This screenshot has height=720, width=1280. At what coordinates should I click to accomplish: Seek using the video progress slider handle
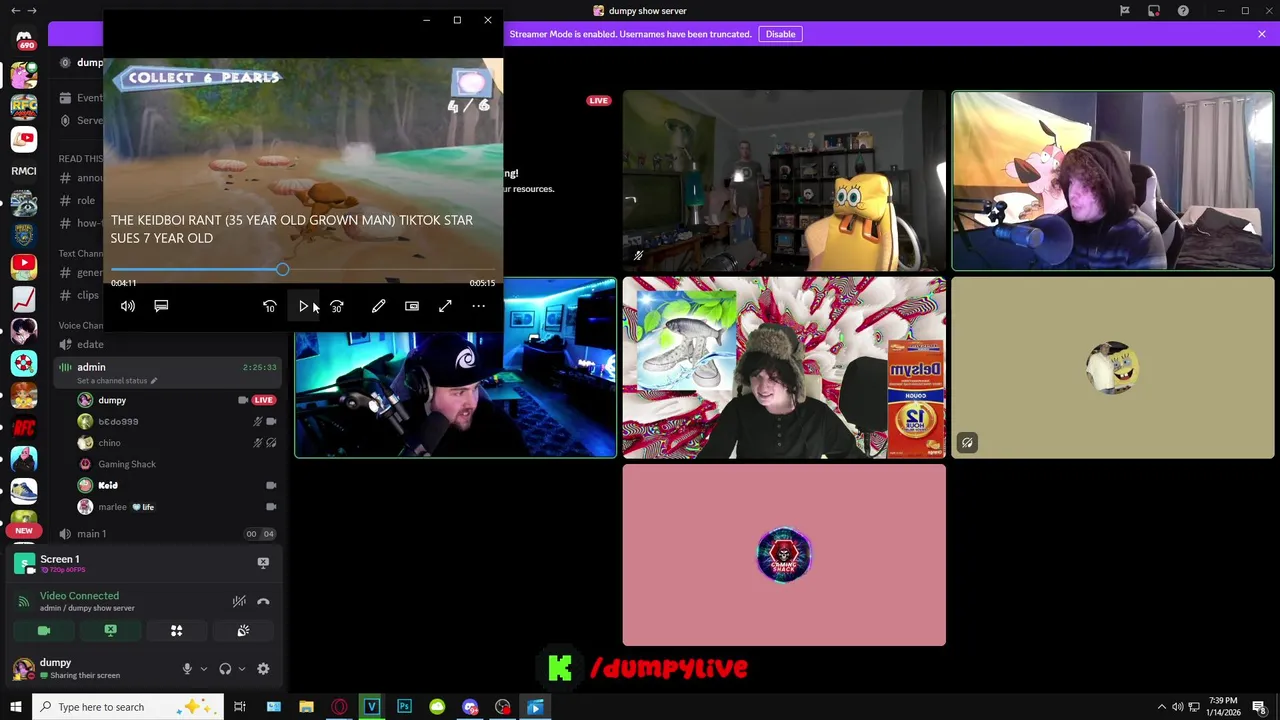point(283,269)
